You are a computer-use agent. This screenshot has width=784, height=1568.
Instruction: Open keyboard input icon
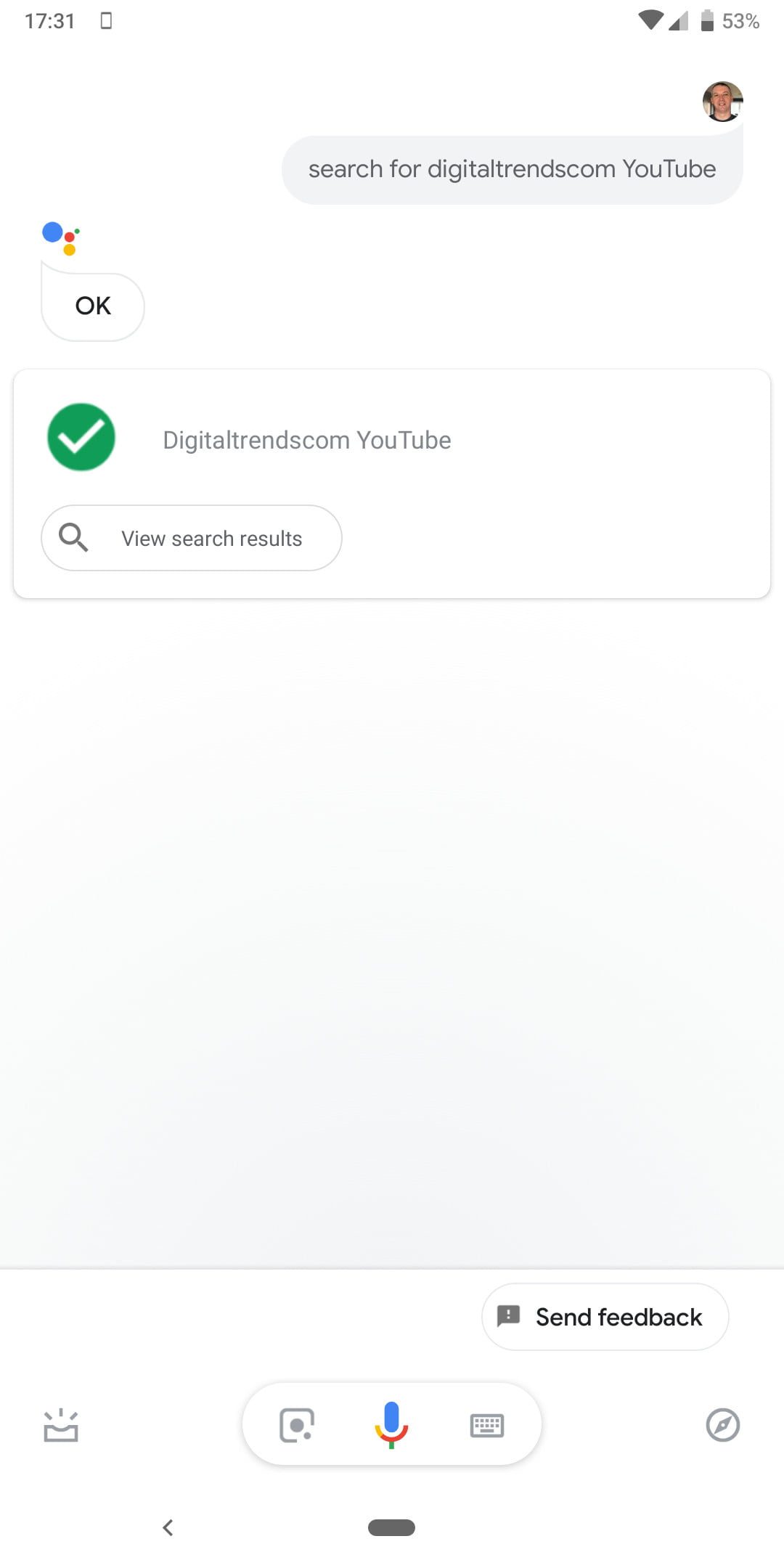(486, 1425)
